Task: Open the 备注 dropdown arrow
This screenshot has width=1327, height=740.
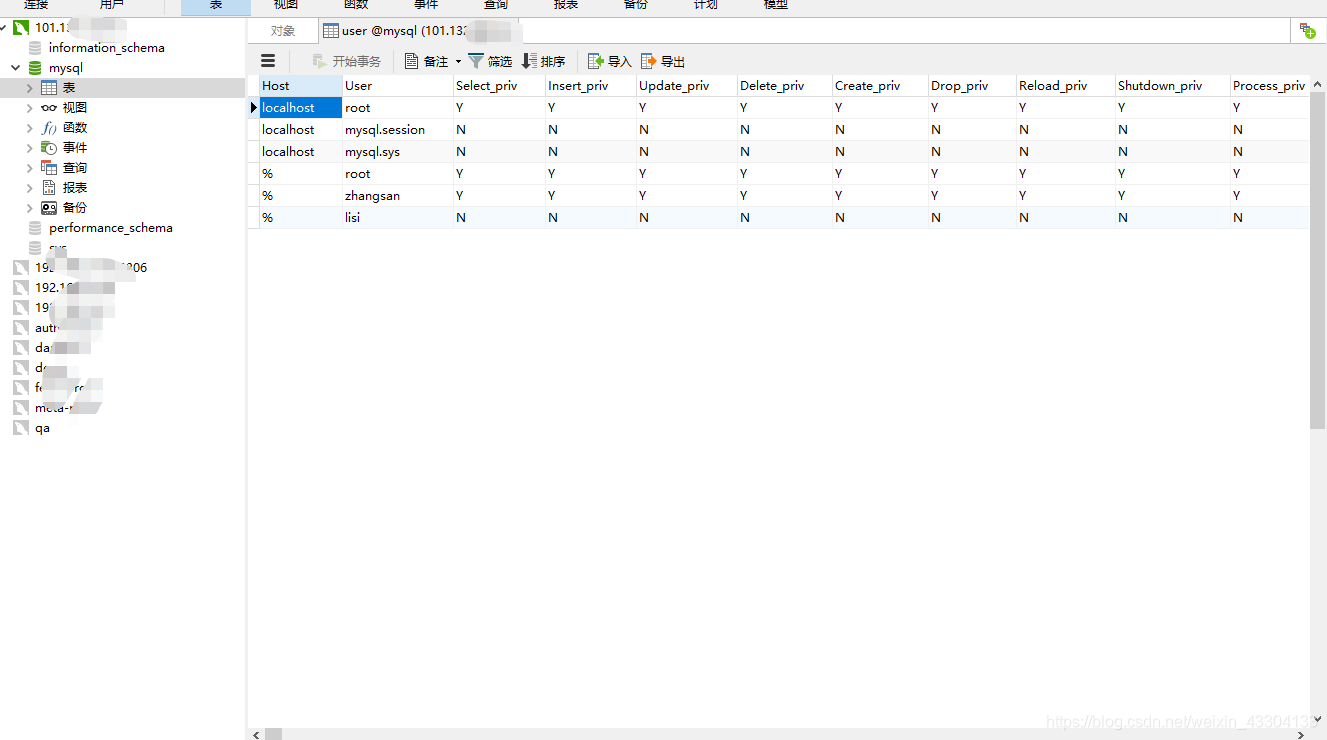Action: tap(458, 62)
